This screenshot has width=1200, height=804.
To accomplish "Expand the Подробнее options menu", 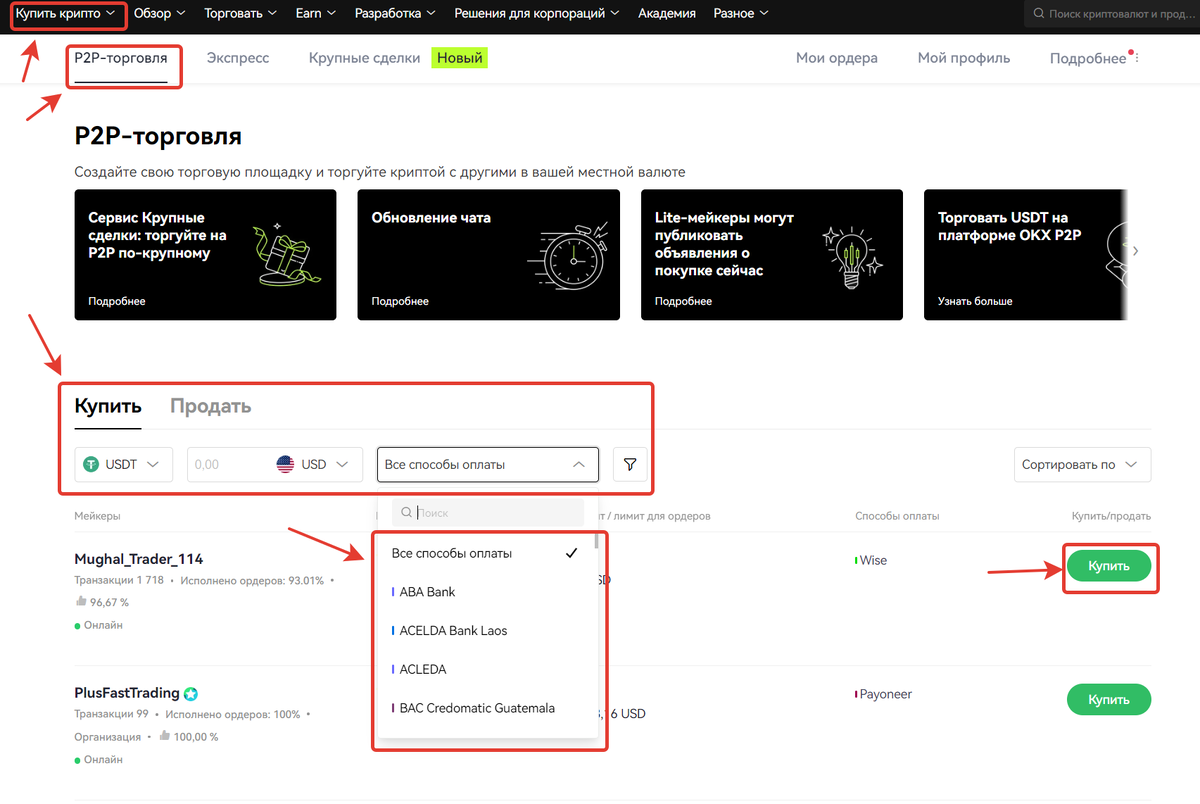I will (x=1094, y=58).
